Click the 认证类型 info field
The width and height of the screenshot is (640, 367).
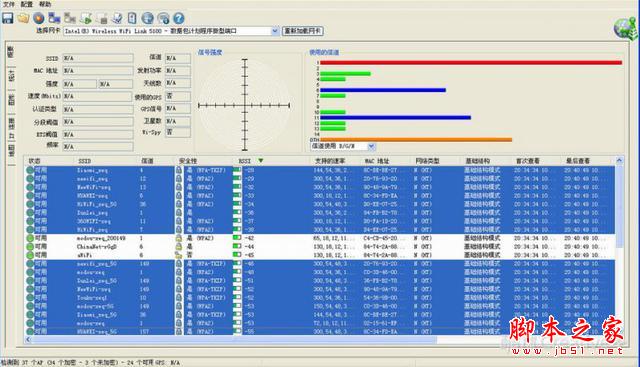click(98, 109)
